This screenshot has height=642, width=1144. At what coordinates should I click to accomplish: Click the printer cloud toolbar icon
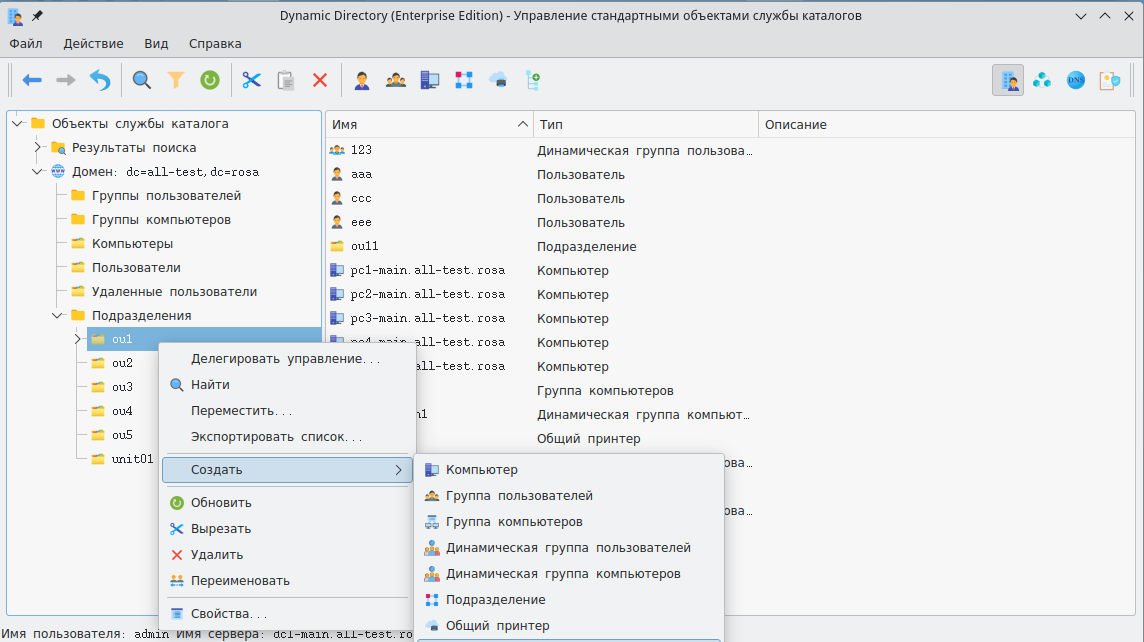(x=498, y=80)
